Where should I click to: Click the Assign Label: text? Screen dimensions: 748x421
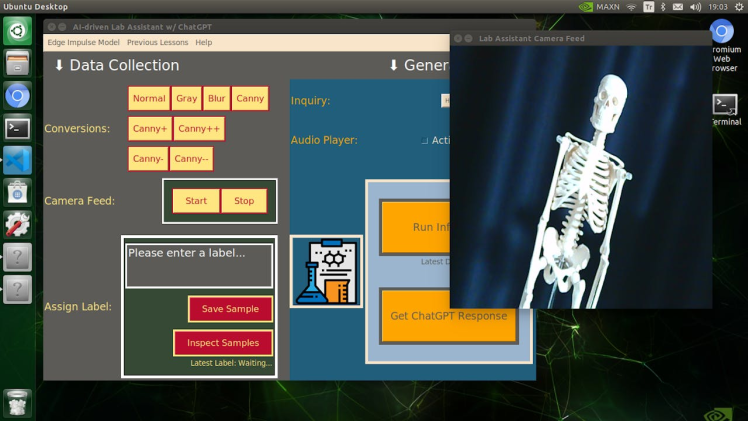tap(78, 307)
